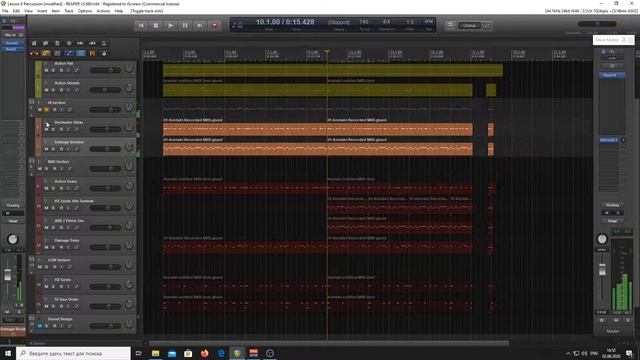Viewport: 640px width, 360px height.
Task: Toggle locking toolbar padlock icon
Action: [104, 53]
